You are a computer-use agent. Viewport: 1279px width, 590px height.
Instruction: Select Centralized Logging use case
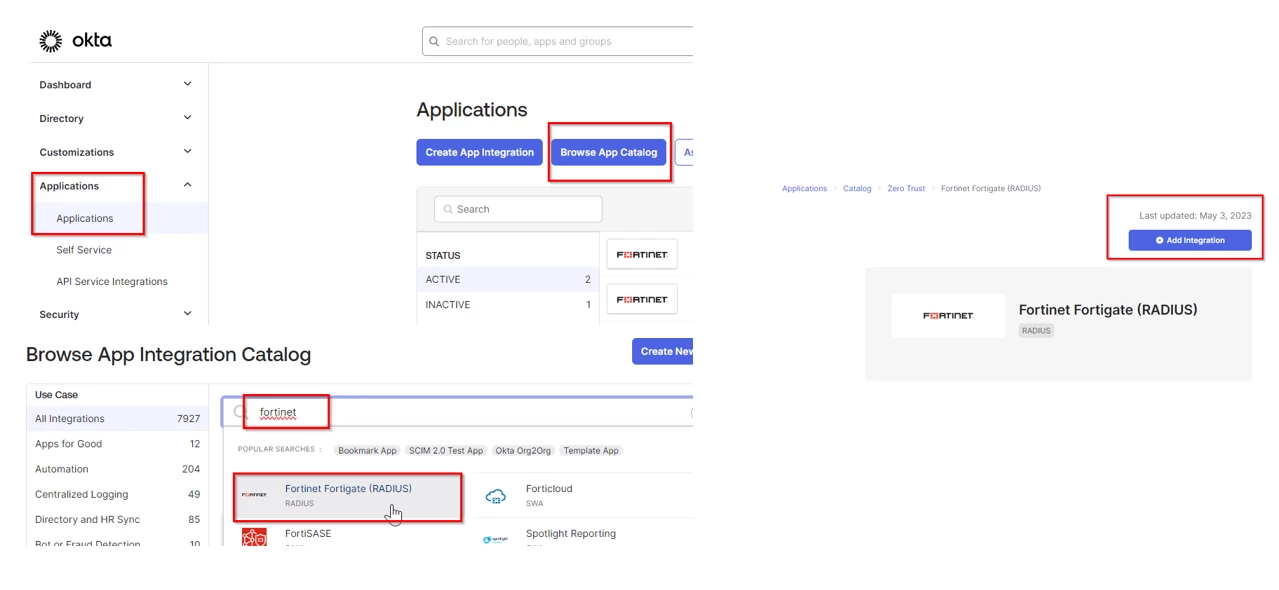pos(117,494)
